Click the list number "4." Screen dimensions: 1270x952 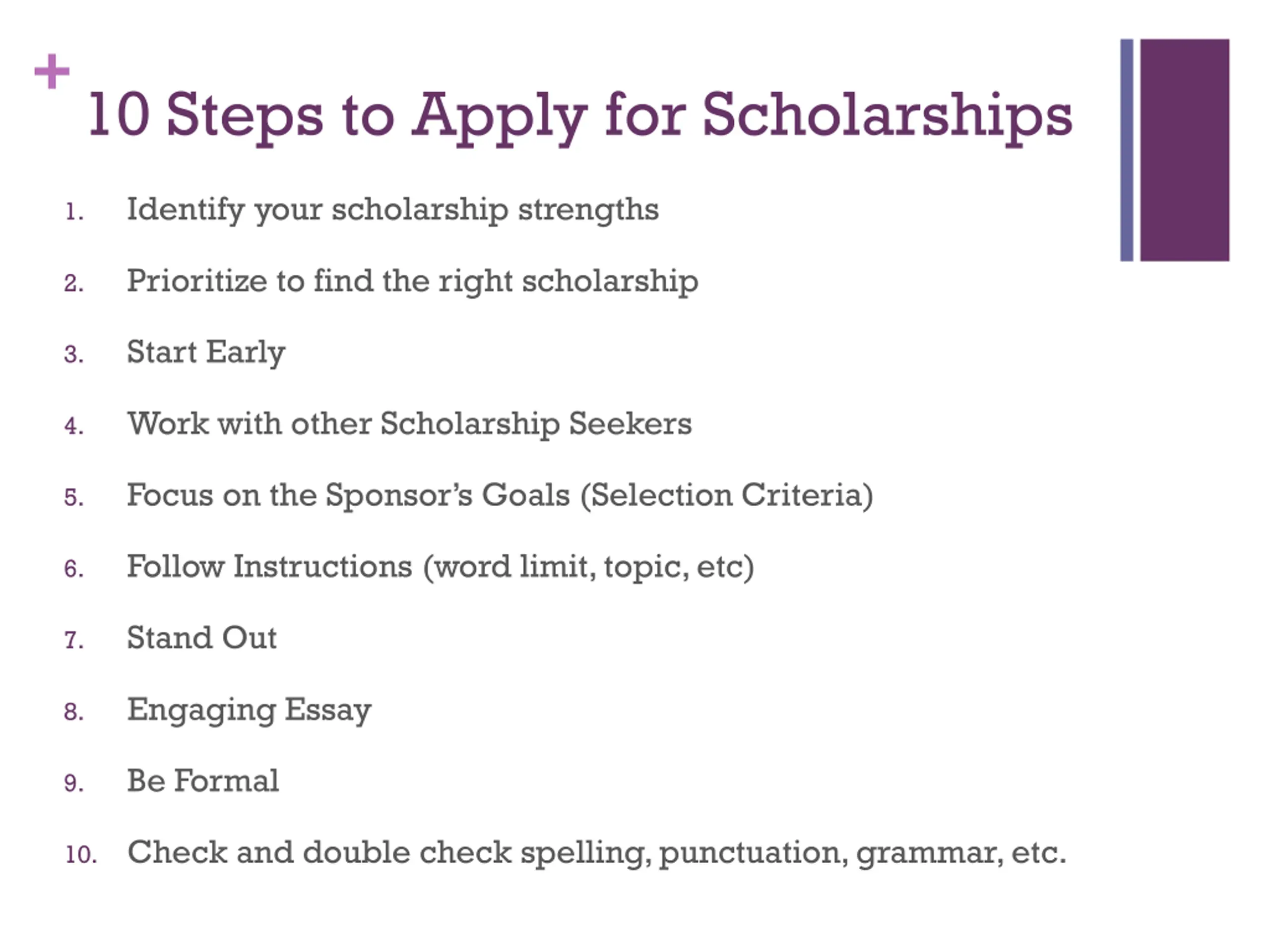[x=74, y=426]
